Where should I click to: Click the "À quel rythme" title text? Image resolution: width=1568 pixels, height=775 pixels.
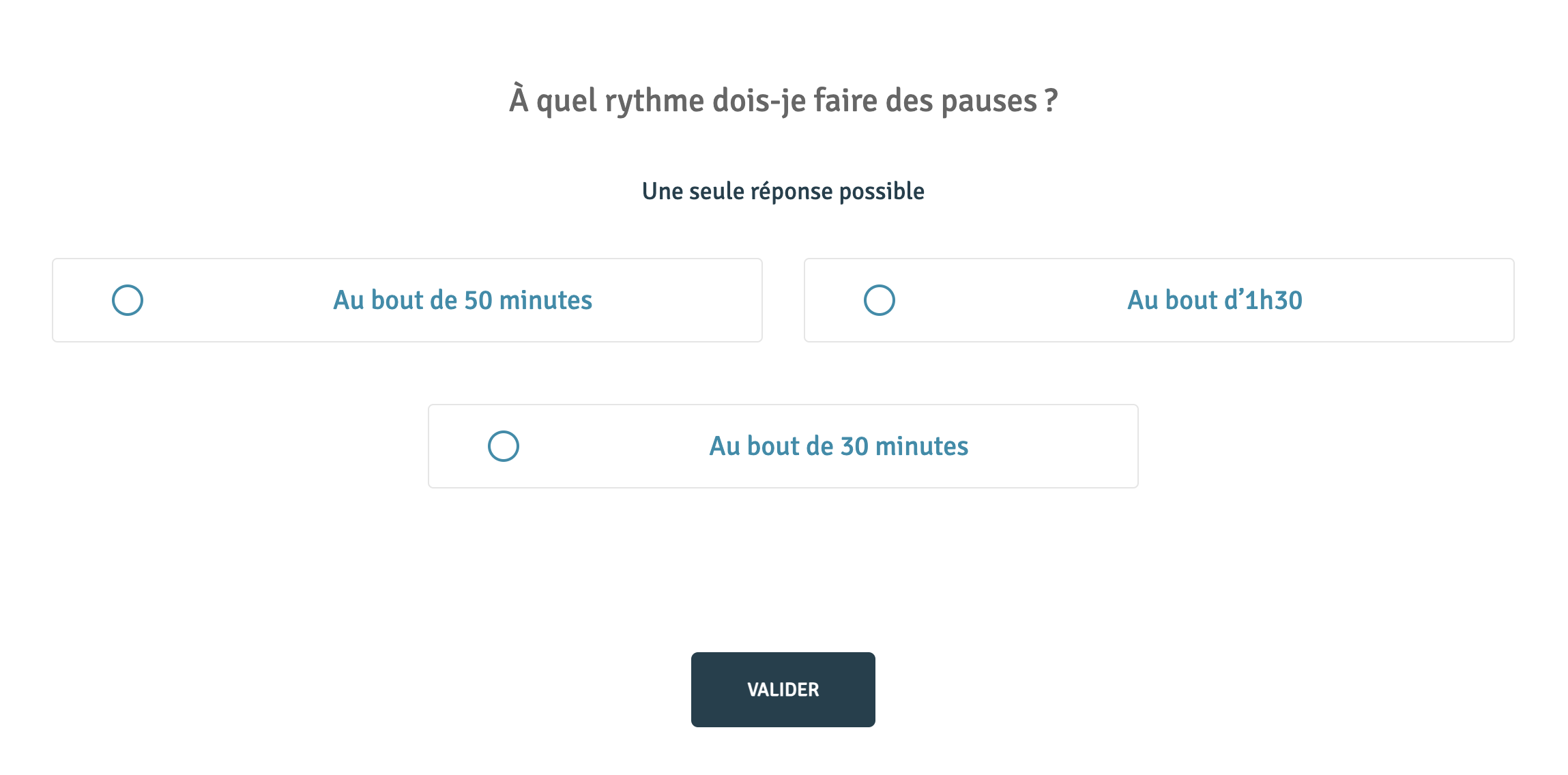[783, 101]
